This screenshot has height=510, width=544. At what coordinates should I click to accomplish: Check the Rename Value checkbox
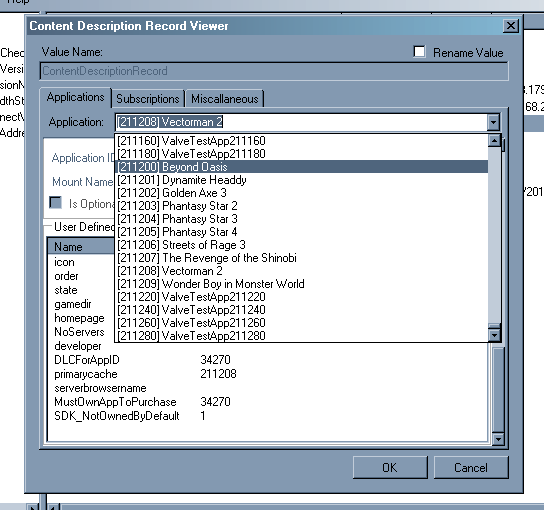[419, 52]
